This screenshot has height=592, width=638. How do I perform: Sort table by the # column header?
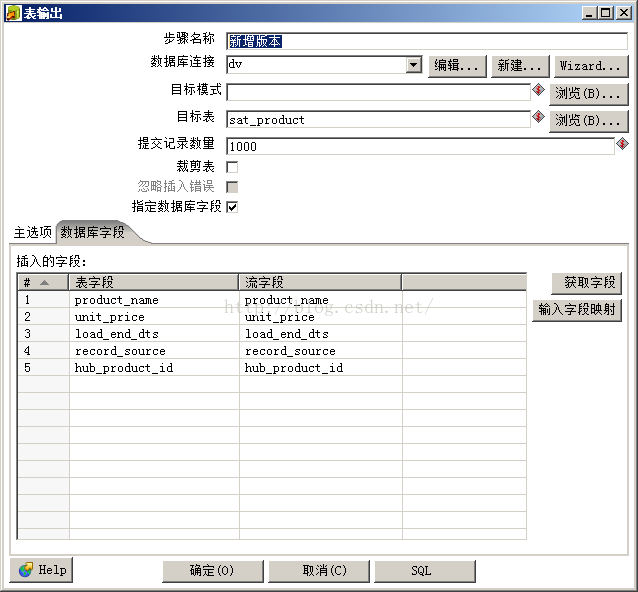[43, 282]
